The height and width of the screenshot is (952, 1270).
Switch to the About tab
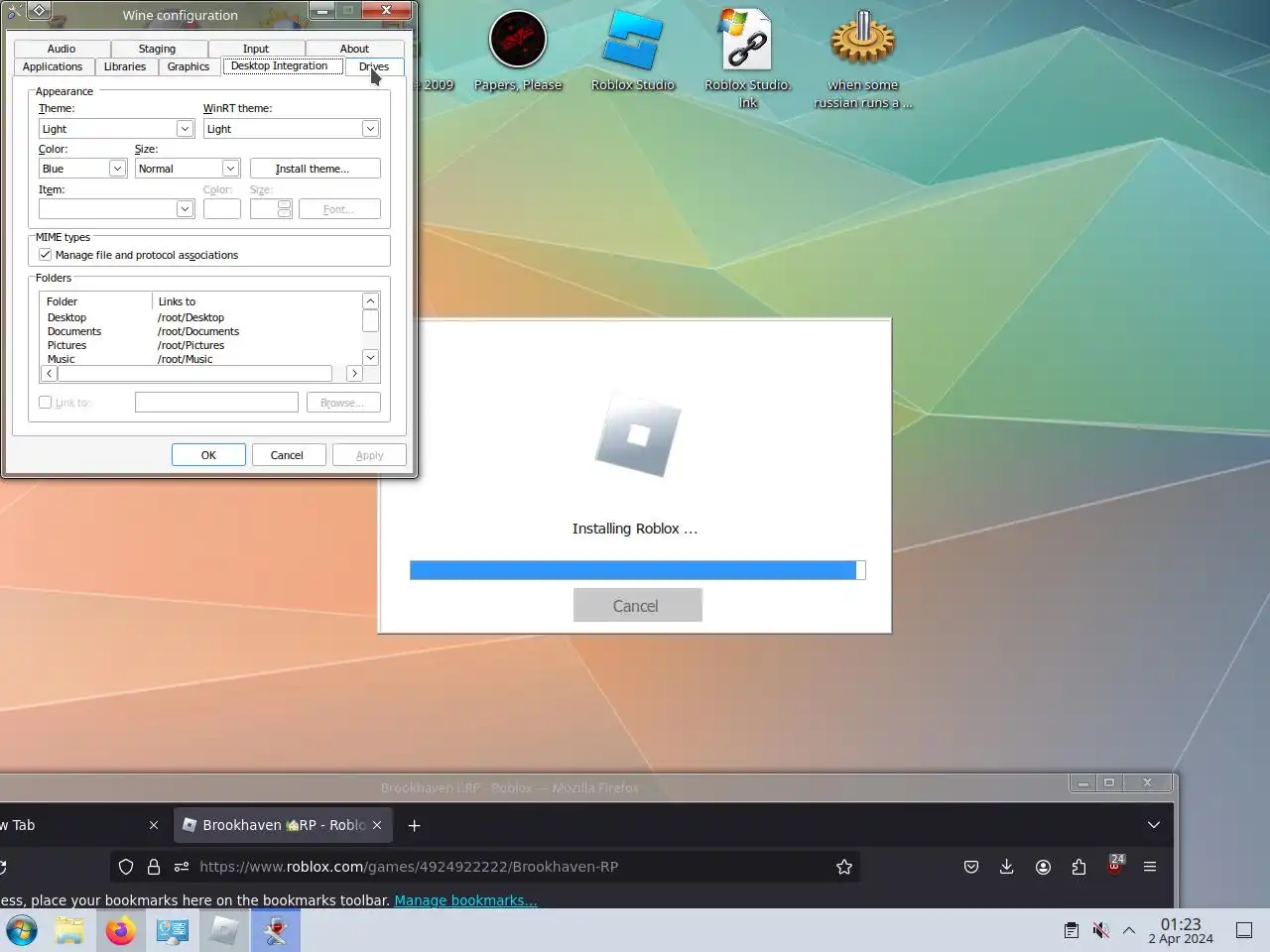(354, 49)
